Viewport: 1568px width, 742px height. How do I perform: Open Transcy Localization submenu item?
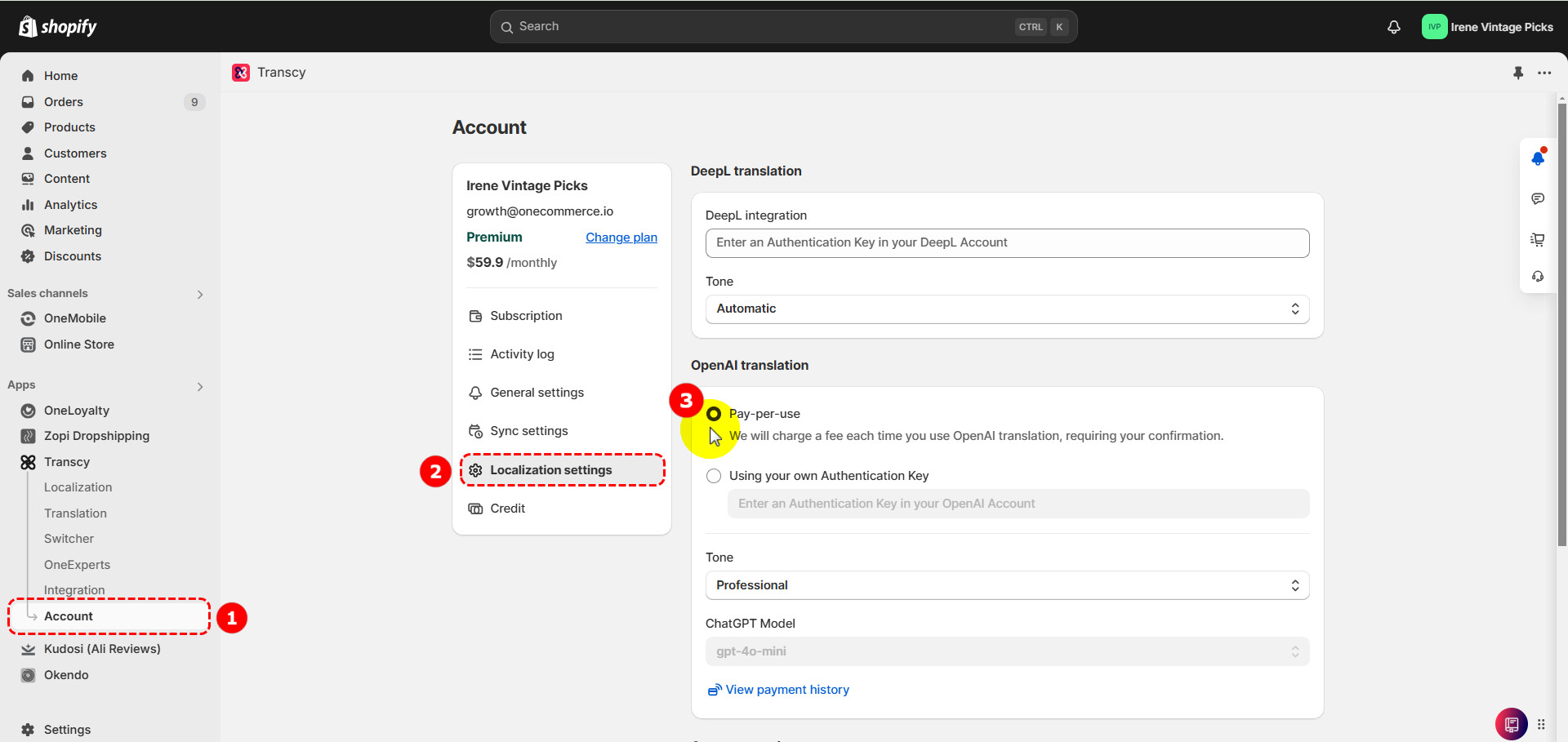click(x=78, y=487)
